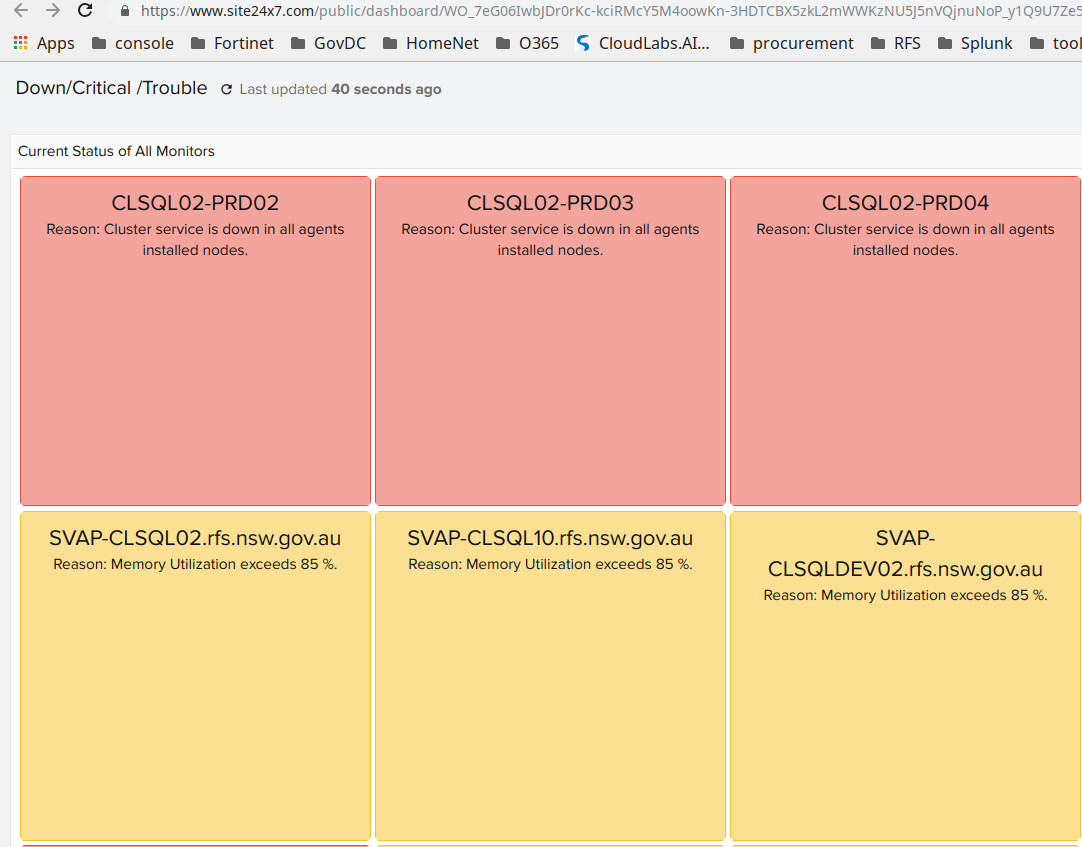Open the SVAP-CLSQLDEV02.rfs.nsw.gov.au monitor tile
The width and height of the screenshot is (1082, 847).
coord(905,676)
